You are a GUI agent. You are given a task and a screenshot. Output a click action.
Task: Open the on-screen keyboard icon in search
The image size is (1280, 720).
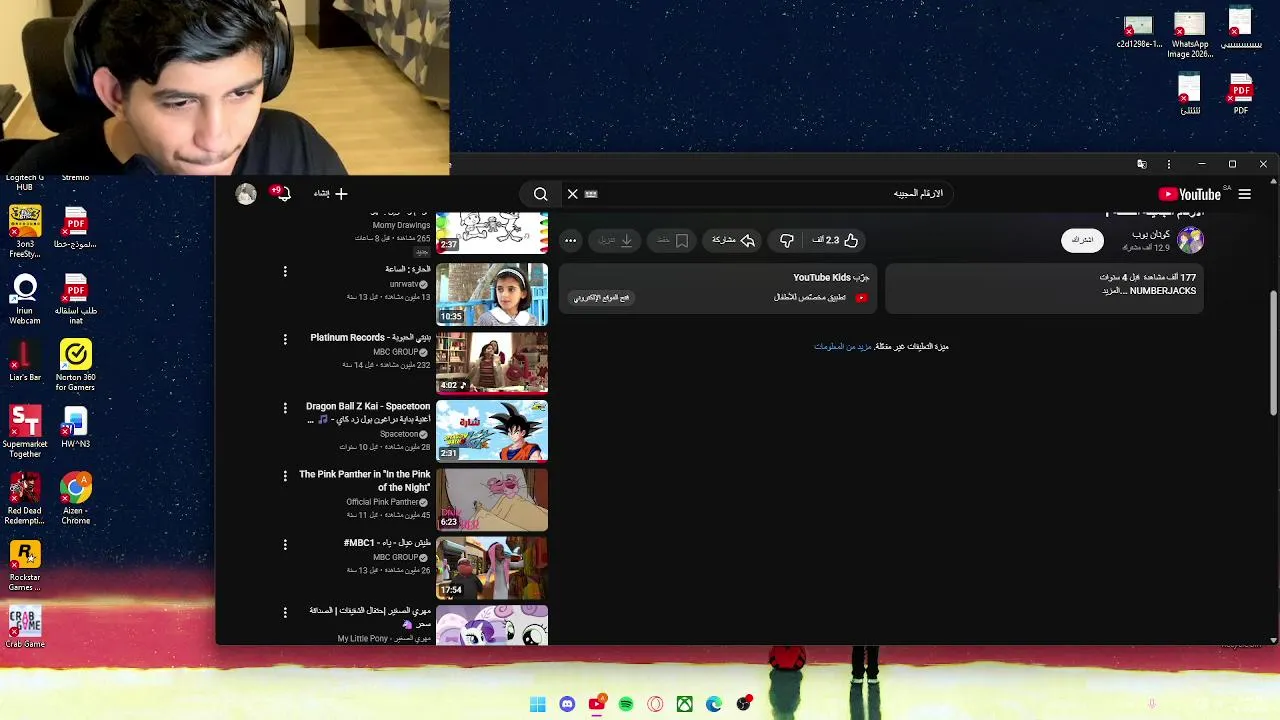[x=591, y=194]
